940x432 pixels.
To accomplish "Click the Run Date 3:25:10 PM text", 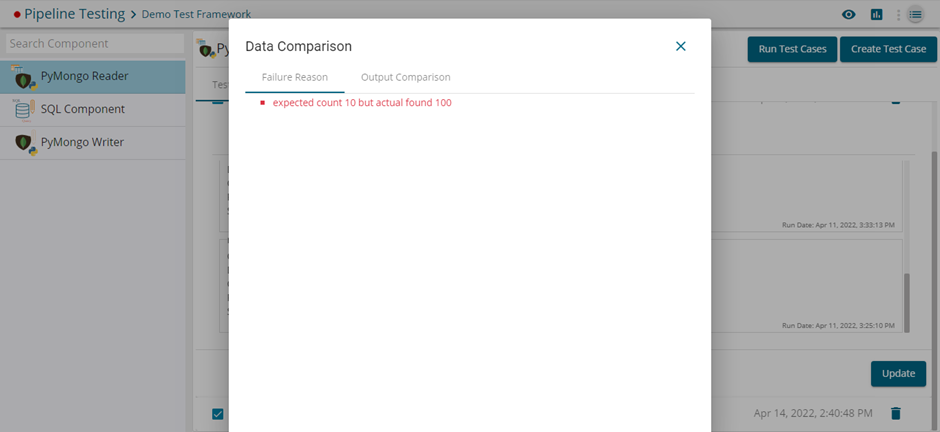I will tap(838, 326).
